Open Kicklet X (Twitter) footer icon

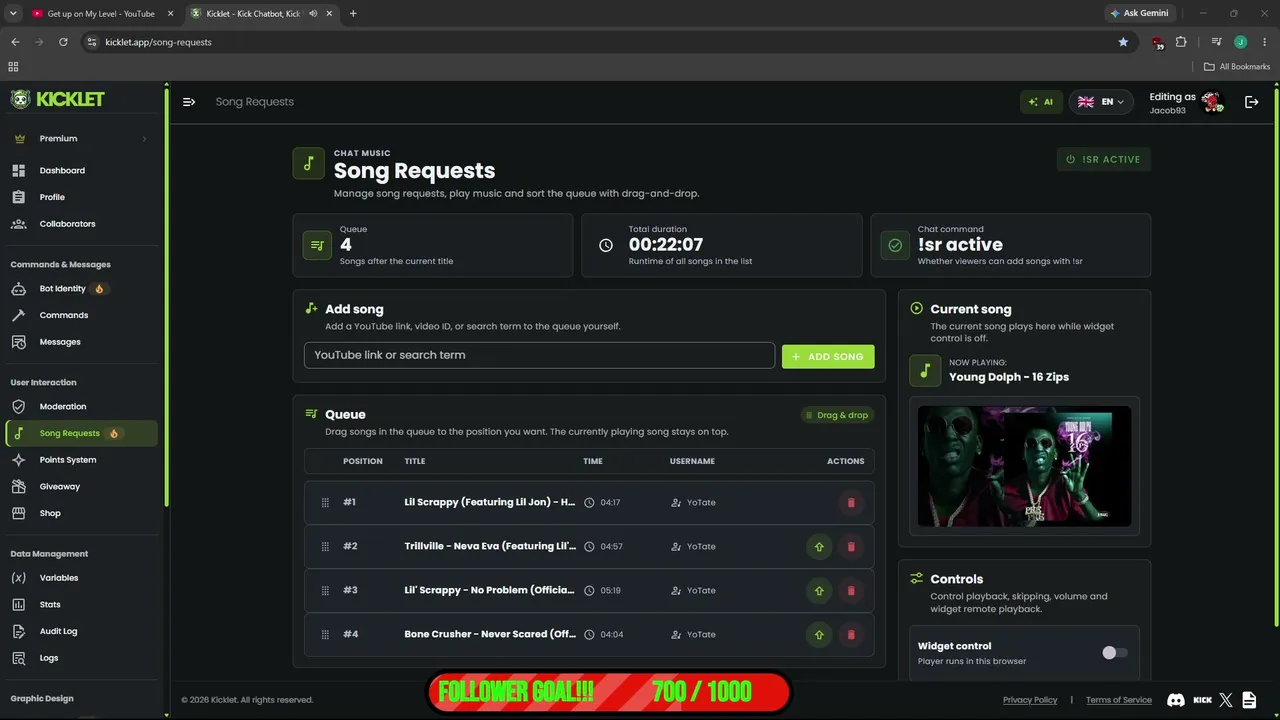(x=1226, y=700)
